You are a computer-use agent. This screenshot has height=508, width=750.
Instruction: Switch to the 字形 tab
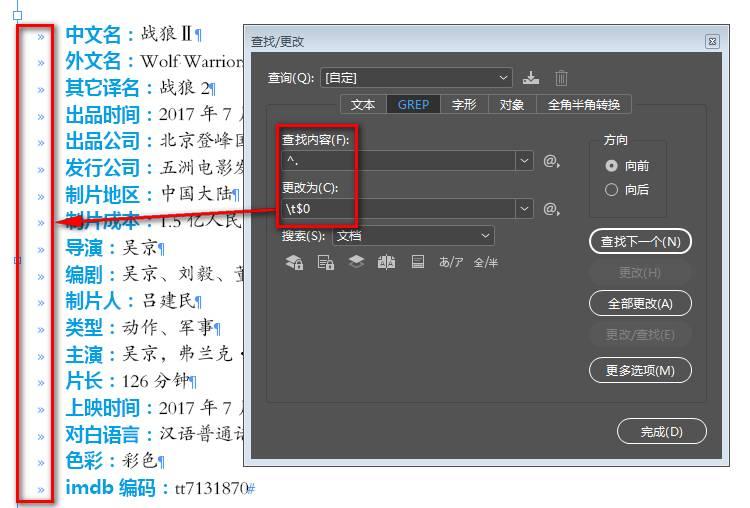464,104
